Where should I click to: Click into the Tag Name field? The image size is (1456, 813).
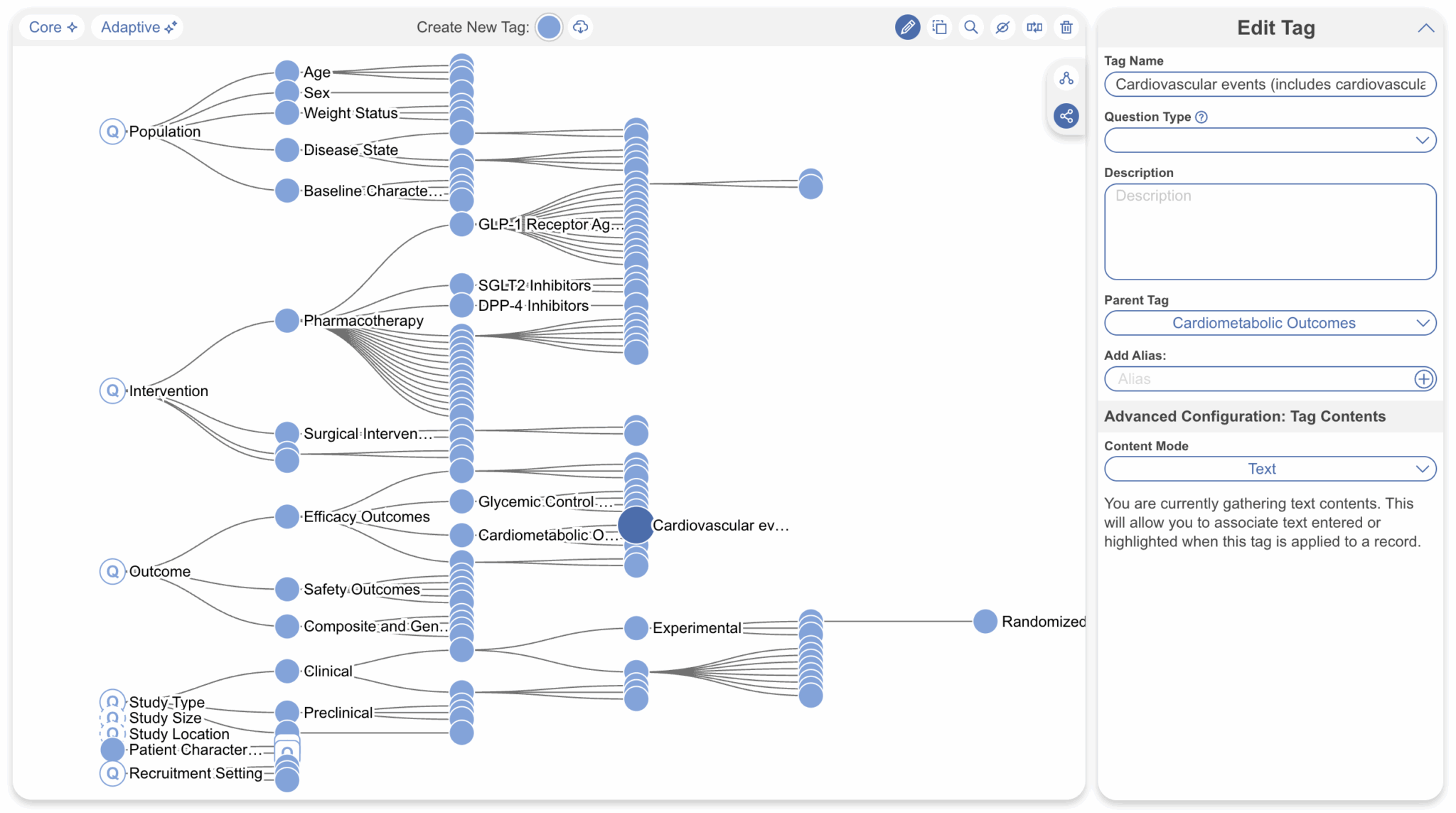point(1270,84)
